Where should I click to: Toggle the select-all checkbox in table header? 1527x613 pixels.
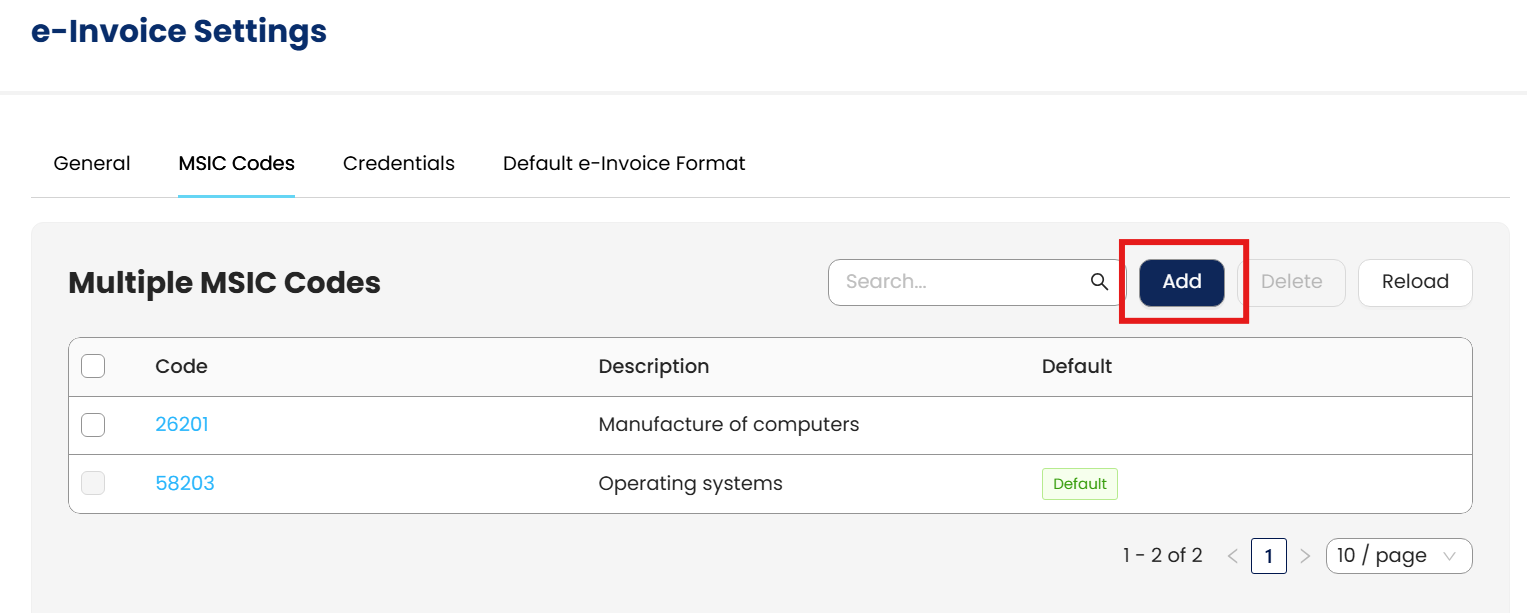(x=93, y=366)
